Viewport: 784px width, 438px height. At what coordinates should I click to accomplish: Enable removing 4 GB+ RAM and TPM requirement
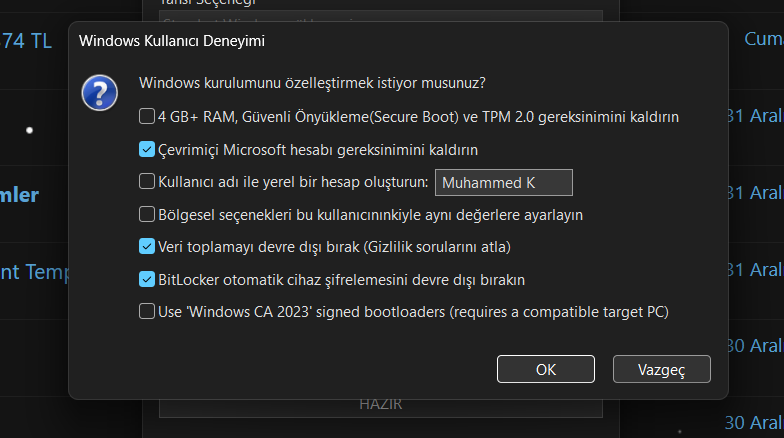[x=146, y=116]
